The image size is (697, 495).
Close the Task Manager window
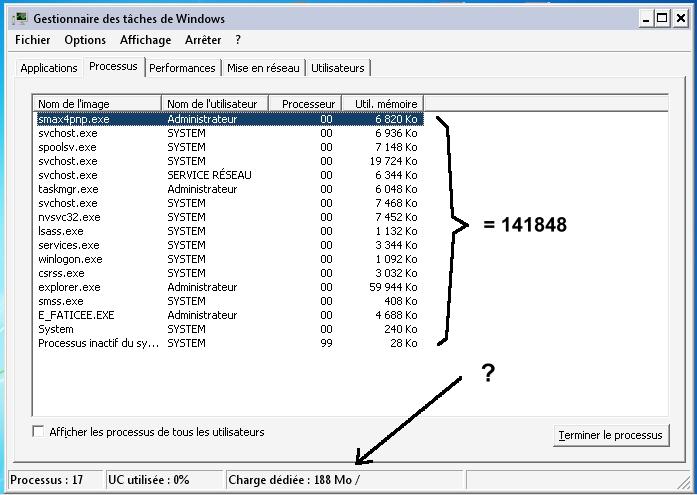pos(681,19)
